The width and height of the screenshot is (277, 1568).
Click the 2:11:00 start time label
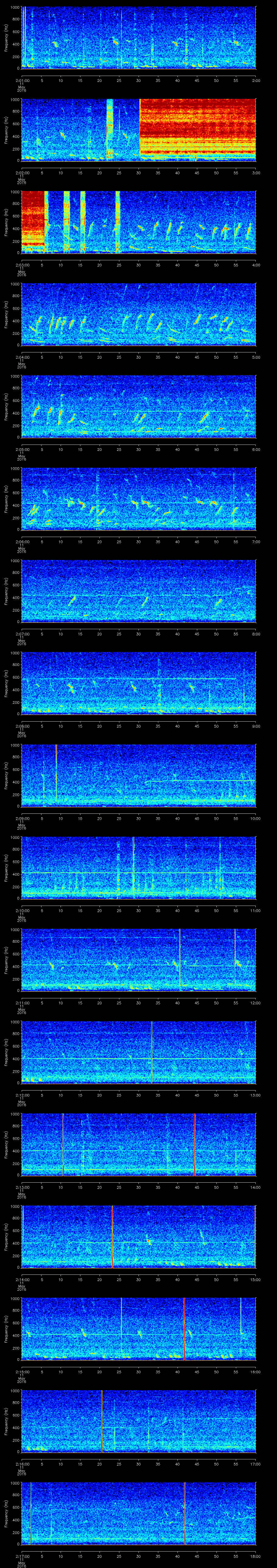point(22,1003)
